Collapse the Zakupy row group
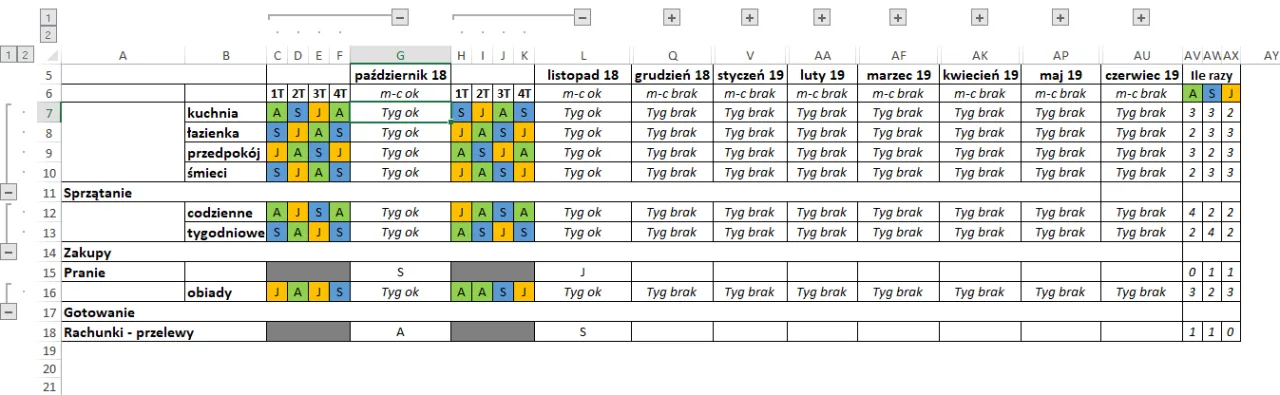This screenshot has height=395, width=1280. coord(9,252)
